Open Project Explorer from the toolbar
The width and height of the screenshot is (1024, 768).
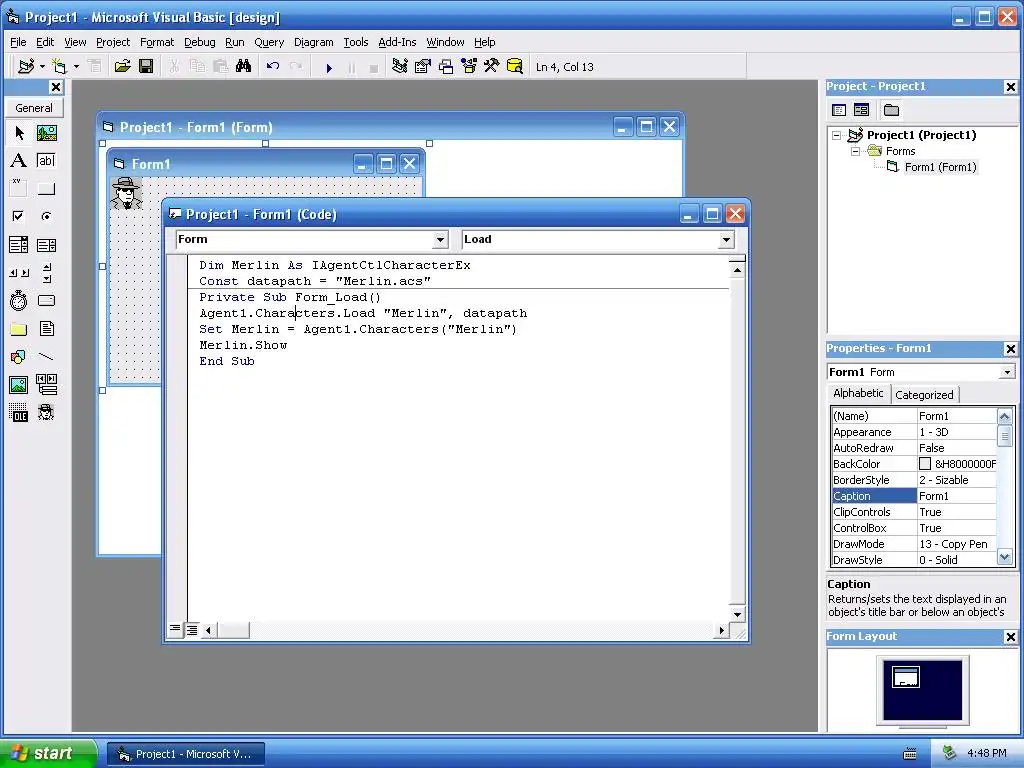[x=400, y=67]
